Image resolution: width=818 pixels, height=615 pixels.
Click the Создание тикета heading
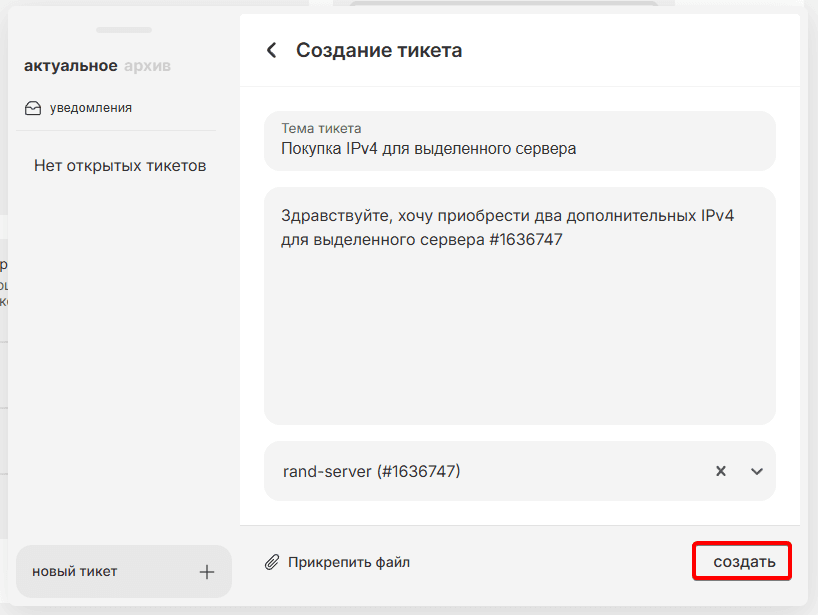[379, 50]
